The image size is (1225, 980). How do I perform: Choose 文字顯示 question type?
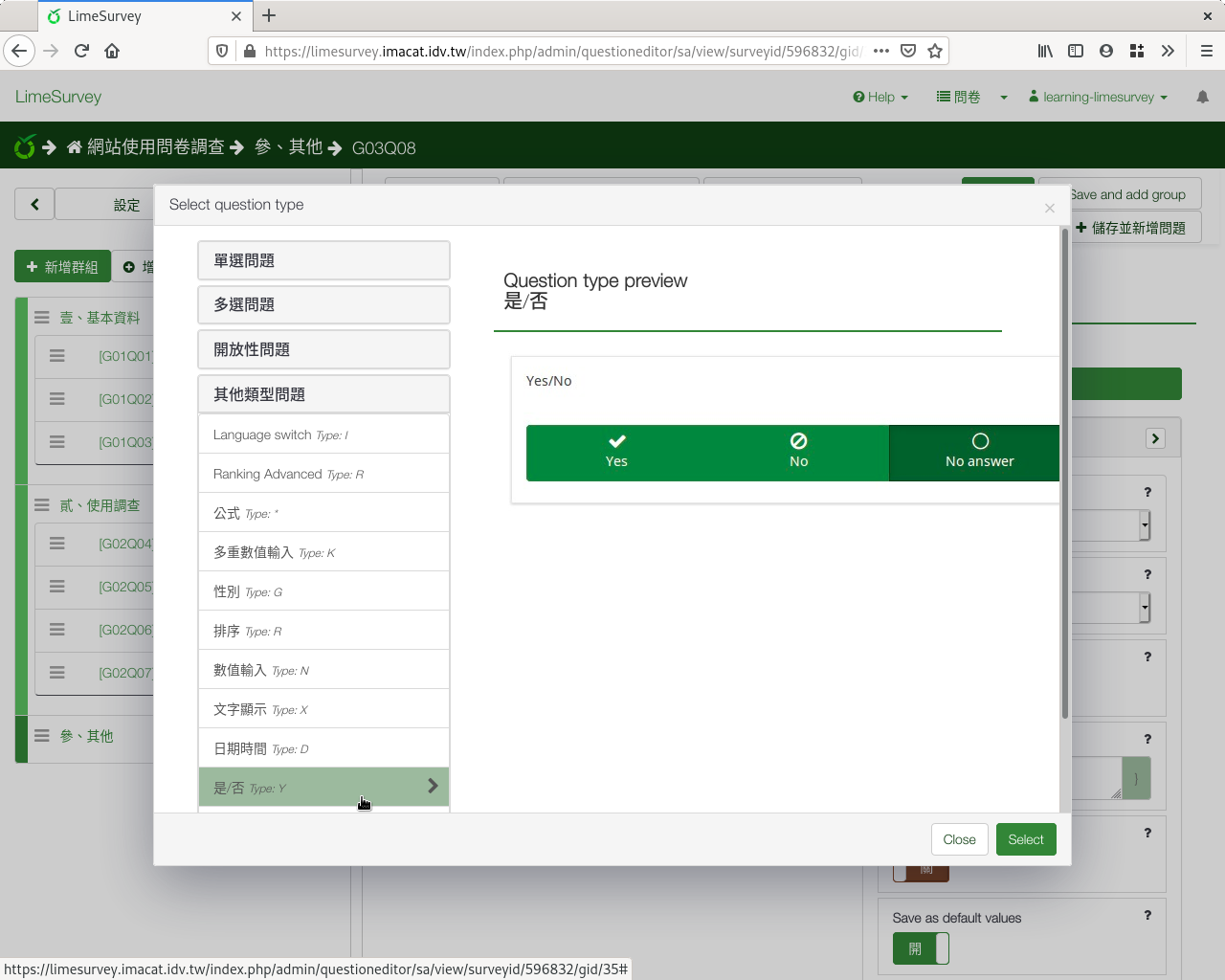323,709
